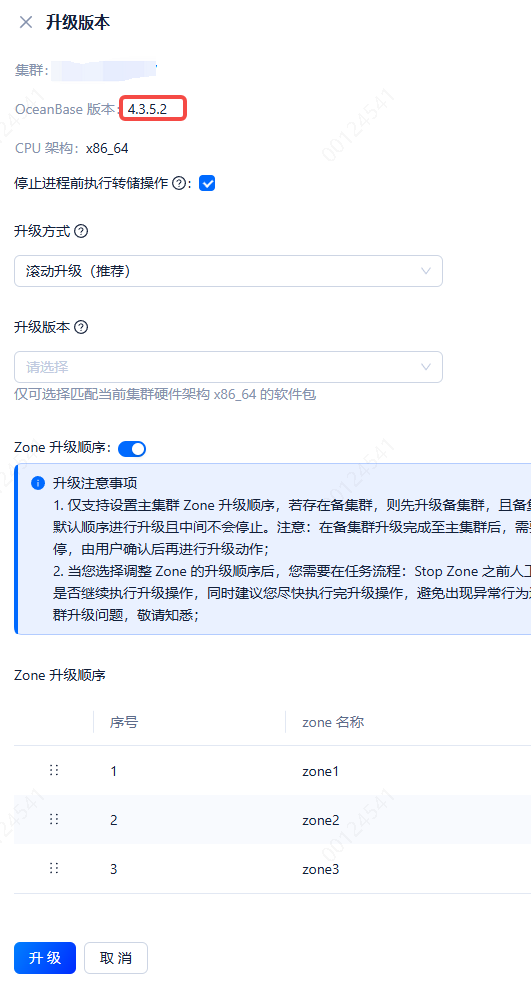Open 滚动升级（推荐） upgrade method dropdown

[x=228, y=271]
